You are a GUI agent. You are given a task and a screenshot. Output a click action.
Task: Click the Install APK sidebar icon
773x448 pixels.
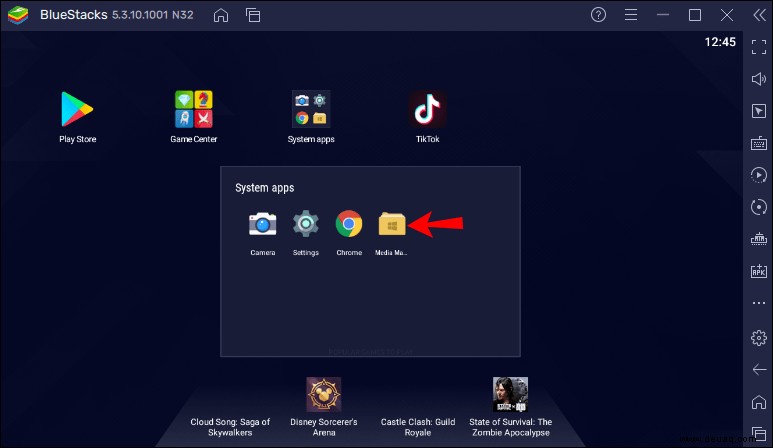759,271
